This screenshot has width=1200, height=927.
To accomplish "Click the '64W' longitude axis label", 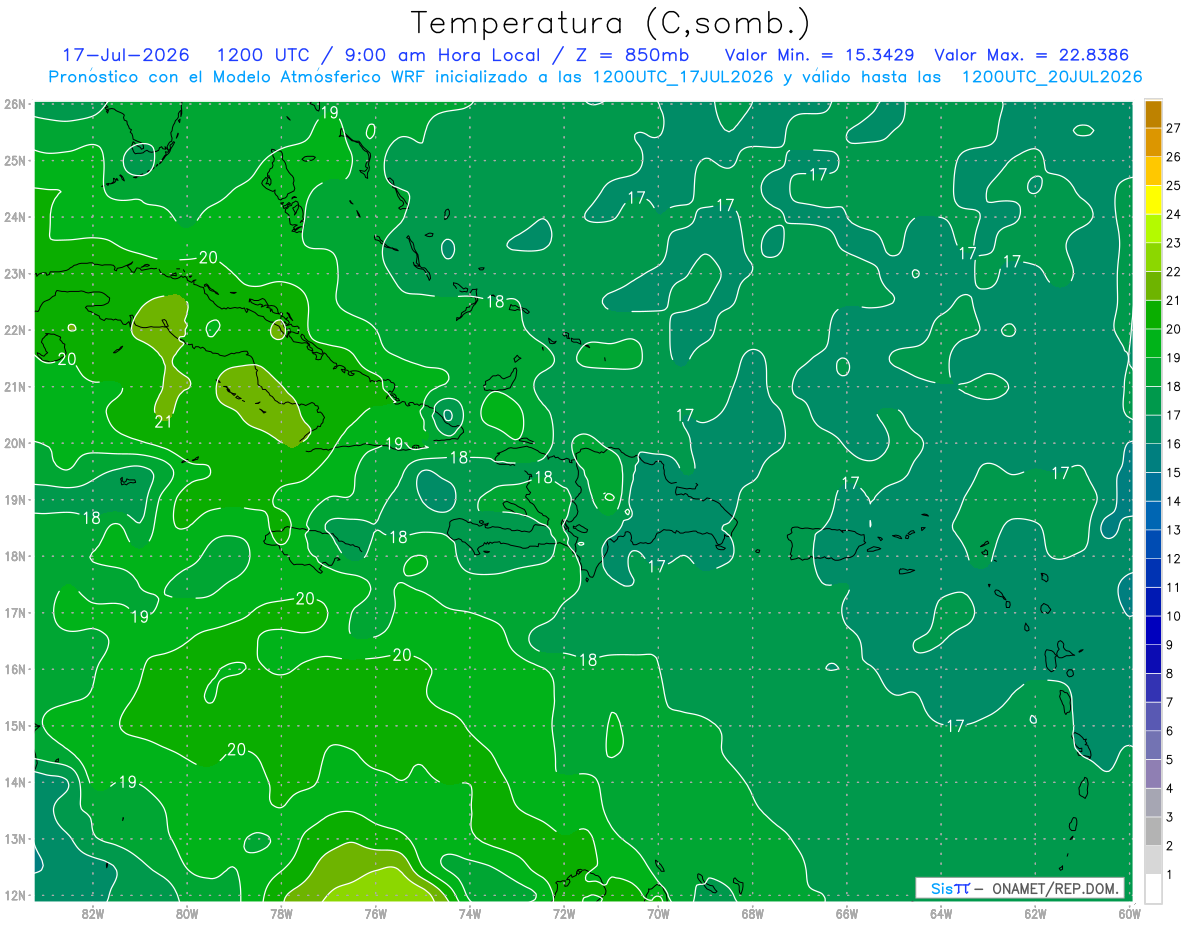I will [940, 913].
